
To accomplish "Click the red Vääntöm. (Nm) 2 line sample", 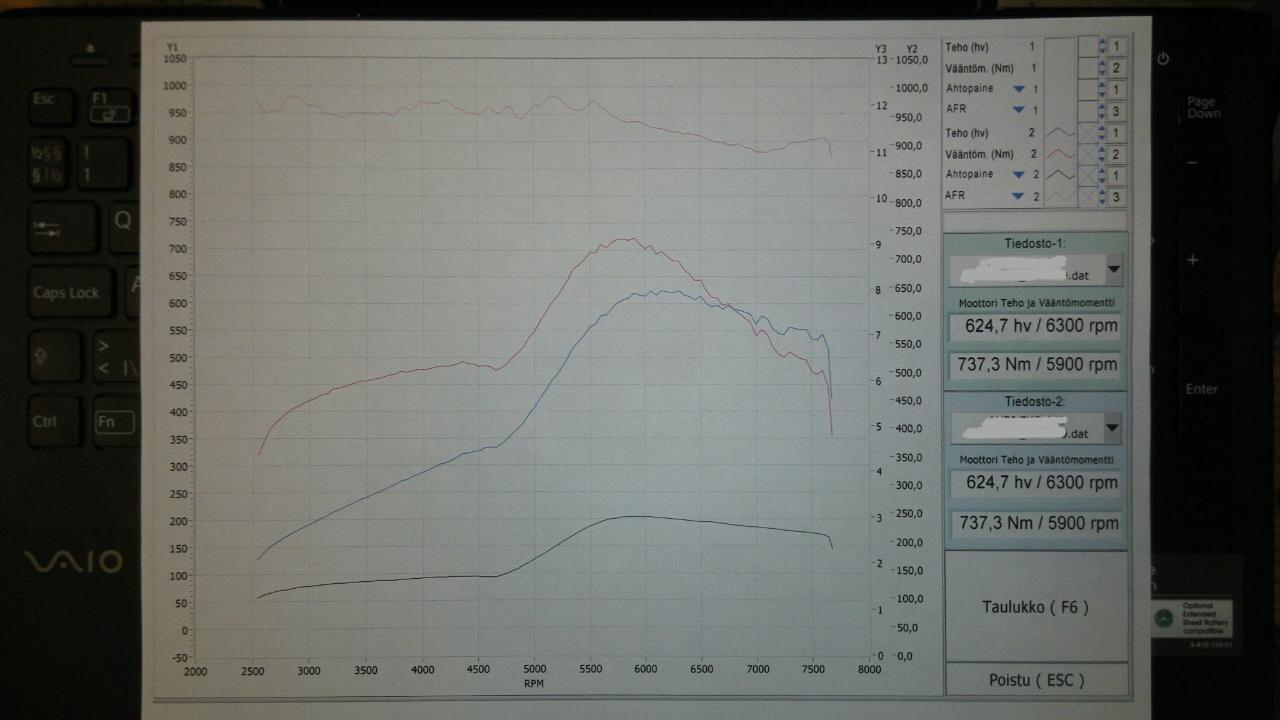I will [x=1060, y=154].
